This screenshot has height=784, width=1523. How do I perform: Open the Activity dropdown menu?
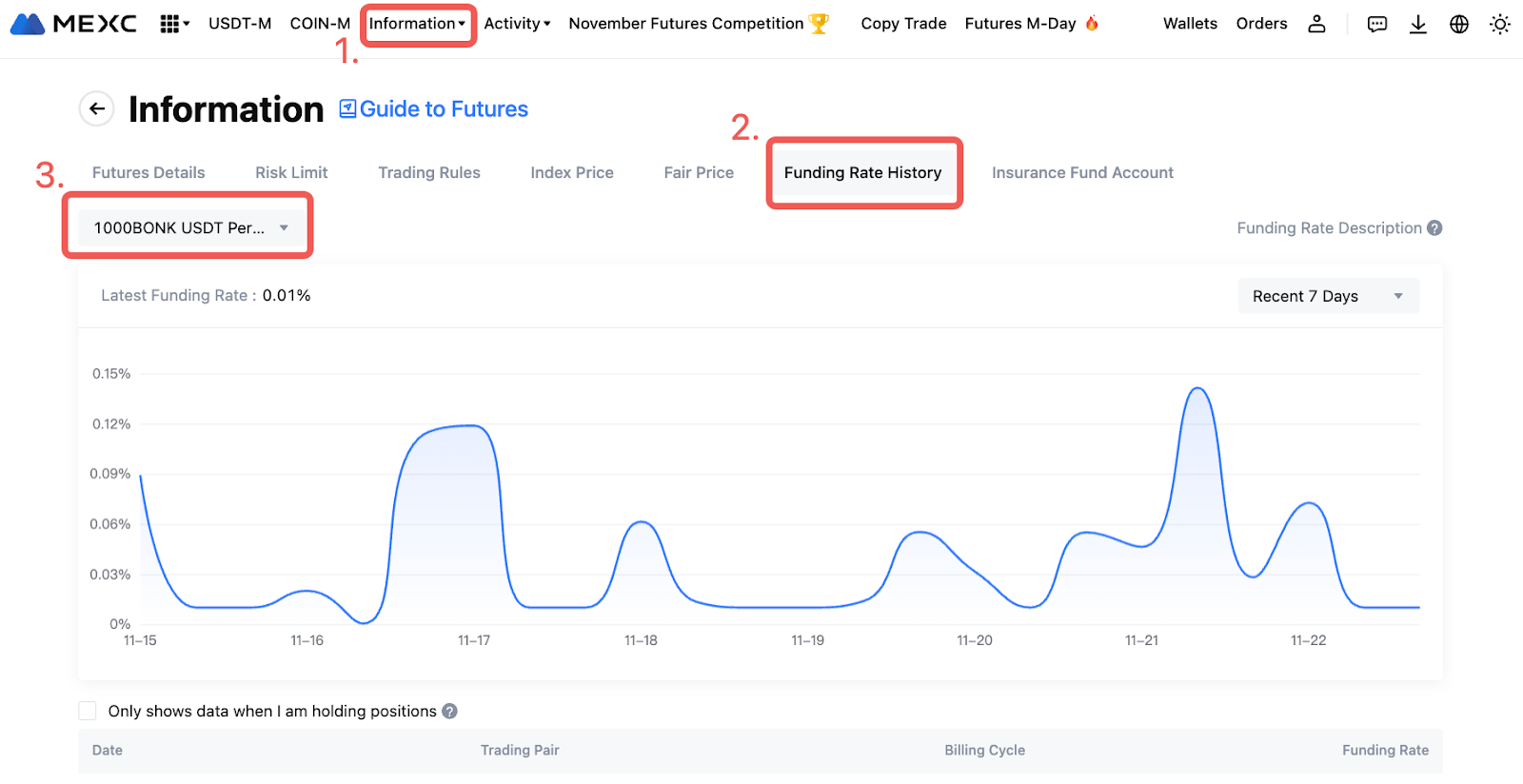point(517,24)
